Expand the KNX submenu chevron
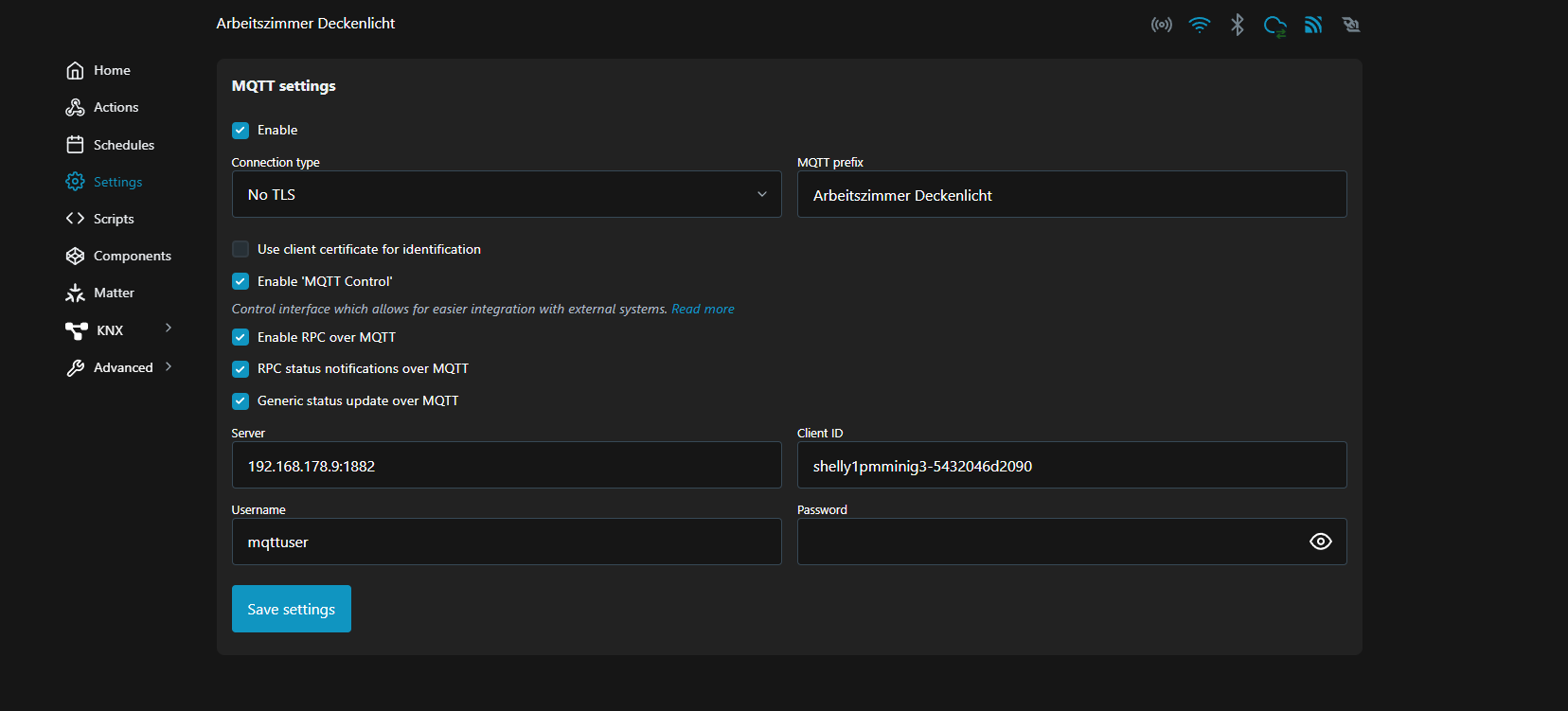The height and width of the screenshot is (711, 1568). (x=169, y=329)
